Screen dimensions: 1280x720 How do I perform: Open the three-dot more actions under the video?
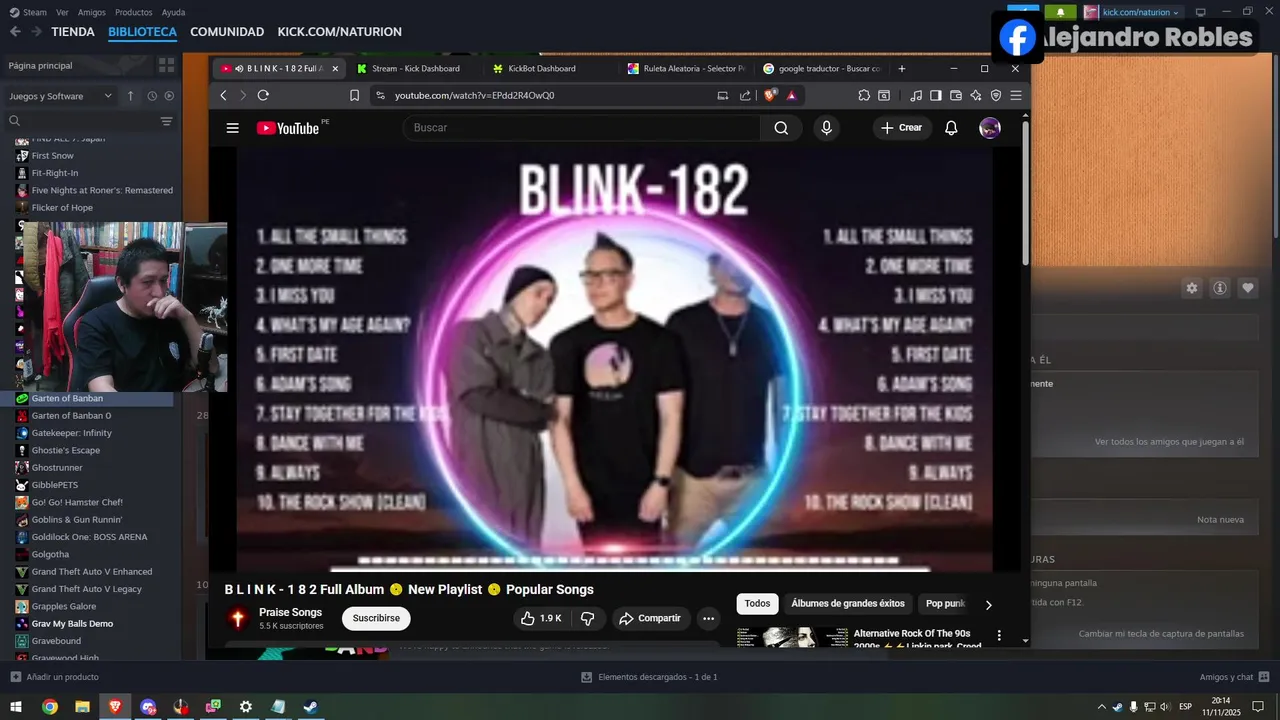(x=708, y=618)
